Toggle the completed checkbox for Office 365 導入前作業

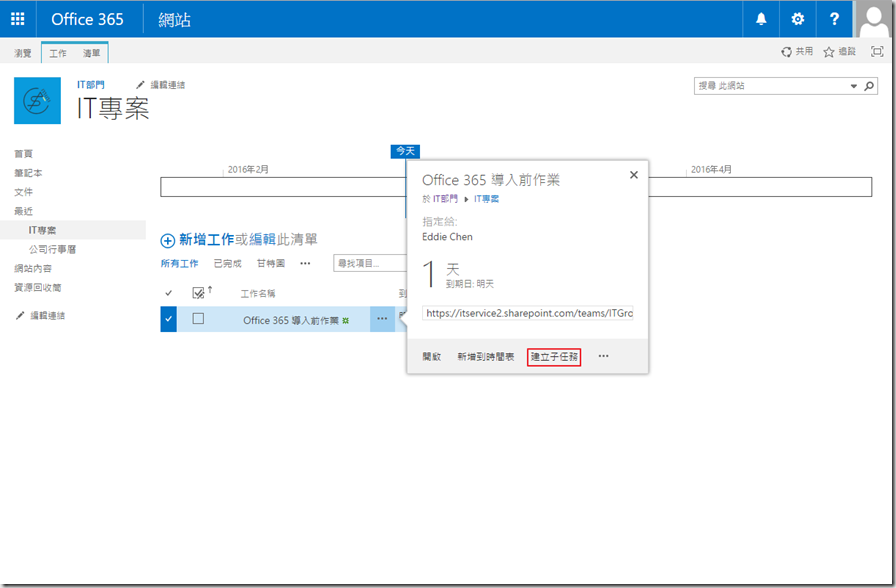pyautogui.click(x=198, y=319)
